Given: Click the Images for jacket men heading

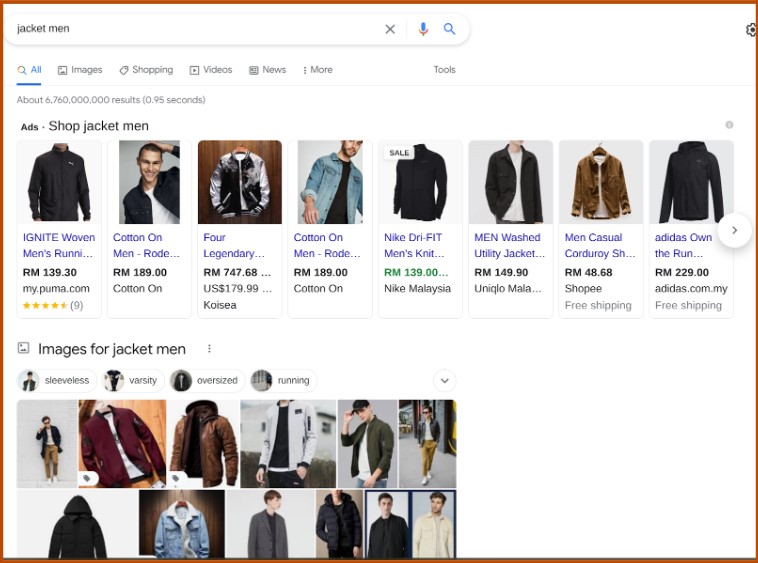Looking at the screenshot, I should pos(112,349).
